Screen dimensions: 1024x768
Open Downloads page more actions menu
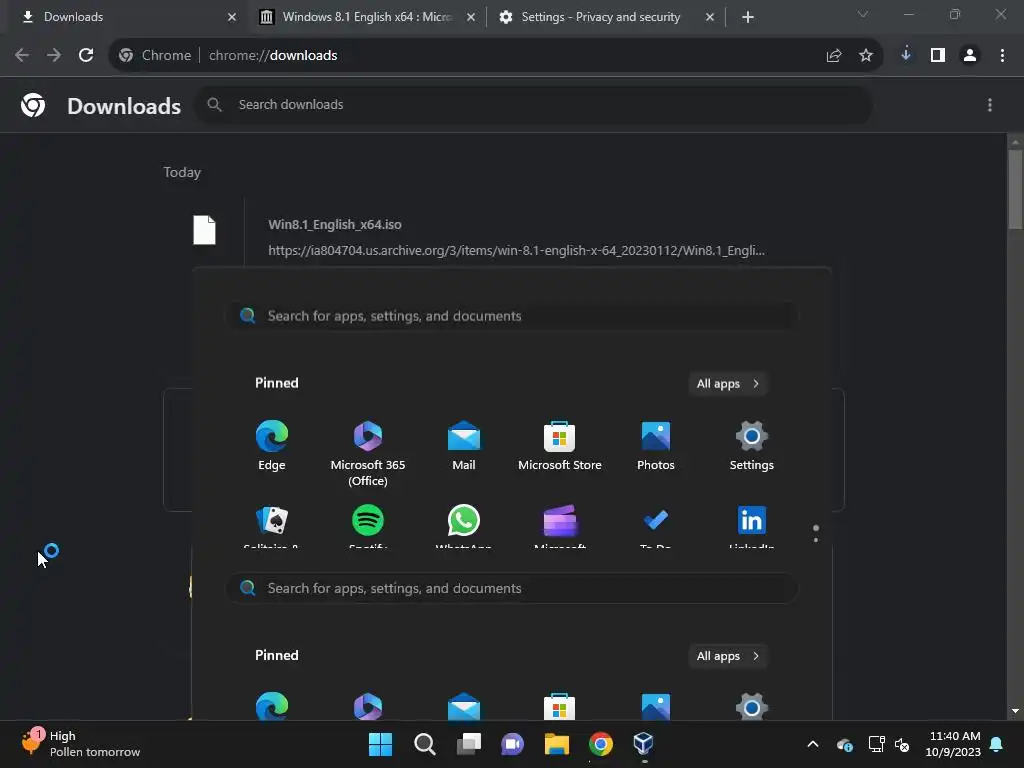pos(990,105)
